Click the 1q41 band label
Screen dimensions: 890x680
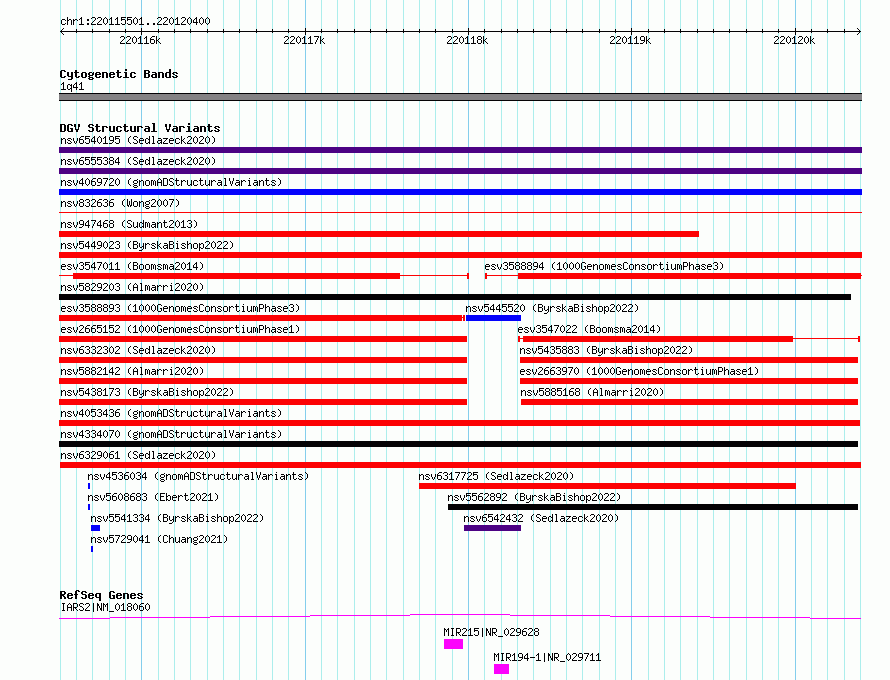tap(72, 86)
